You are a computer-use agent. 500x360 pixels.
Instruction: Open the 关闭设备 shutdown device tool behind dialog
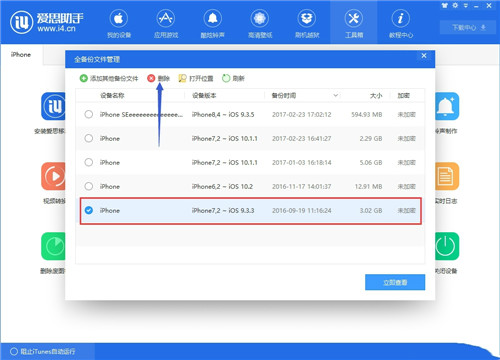point(447,253)
